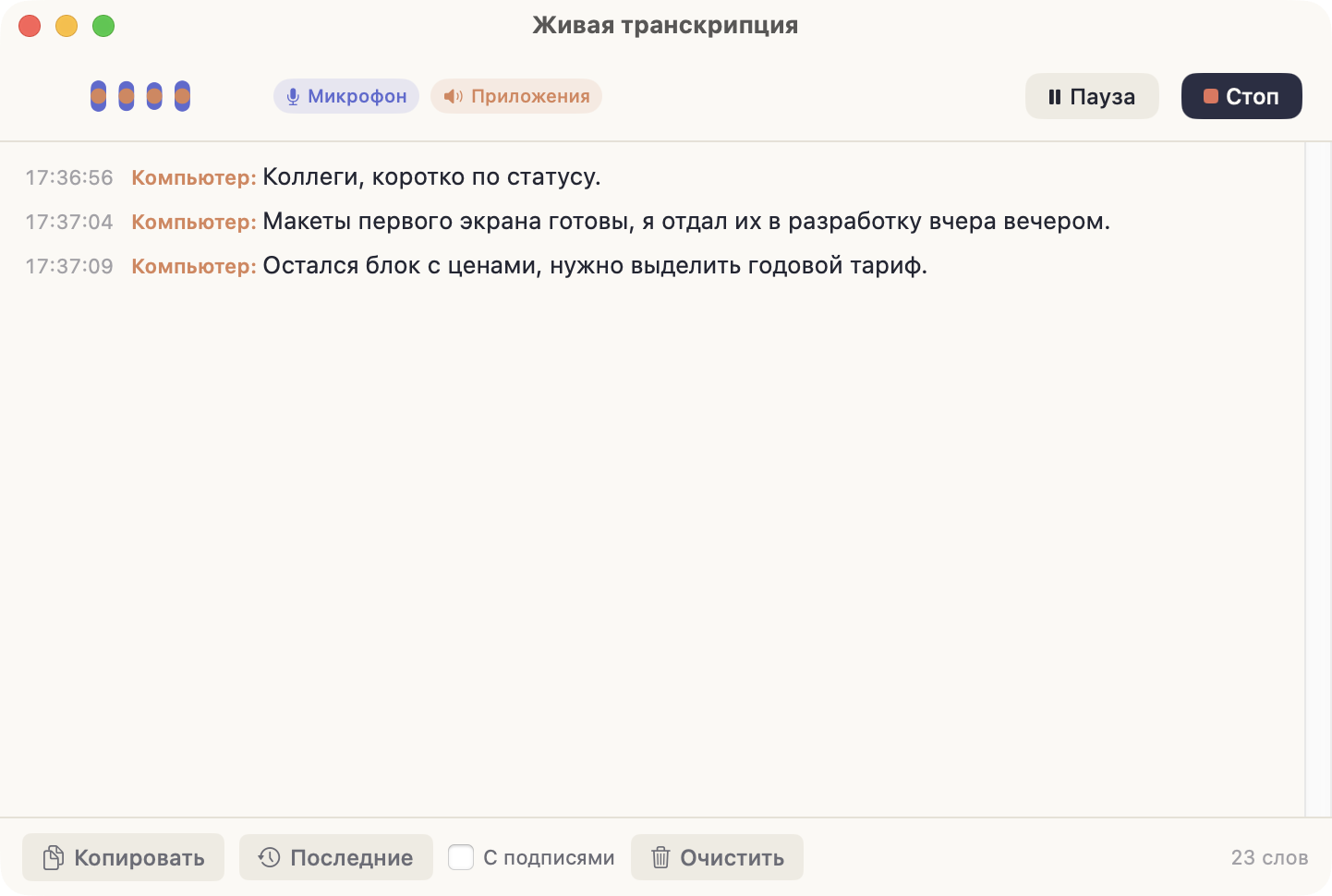
Task: Click the timestamp 17:36:56
Action: tap(69, 177)
